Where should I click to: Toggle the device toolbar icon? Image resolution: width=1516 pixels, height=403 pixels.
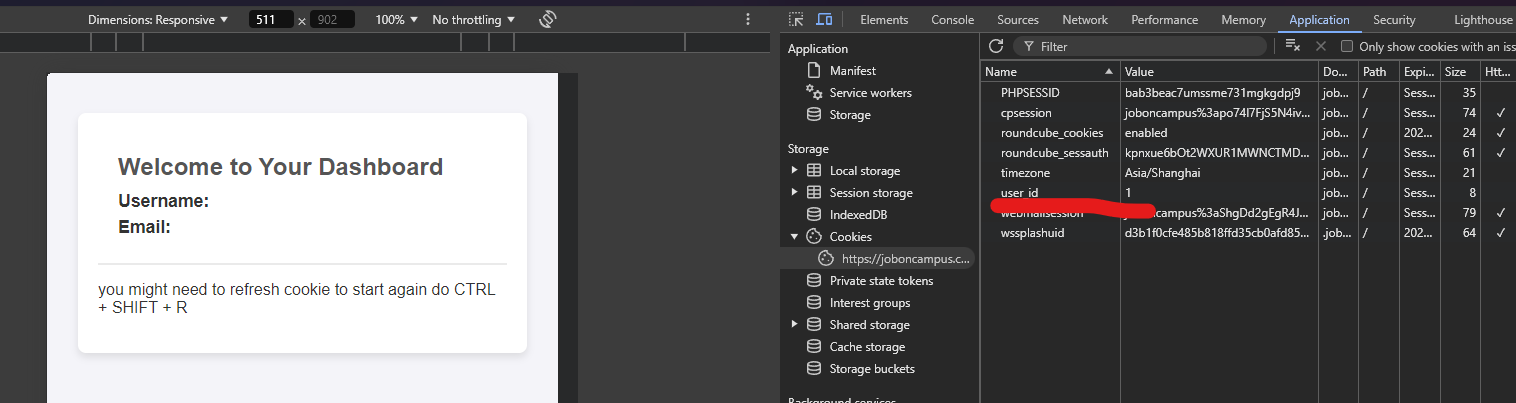(x=824, y=19)
